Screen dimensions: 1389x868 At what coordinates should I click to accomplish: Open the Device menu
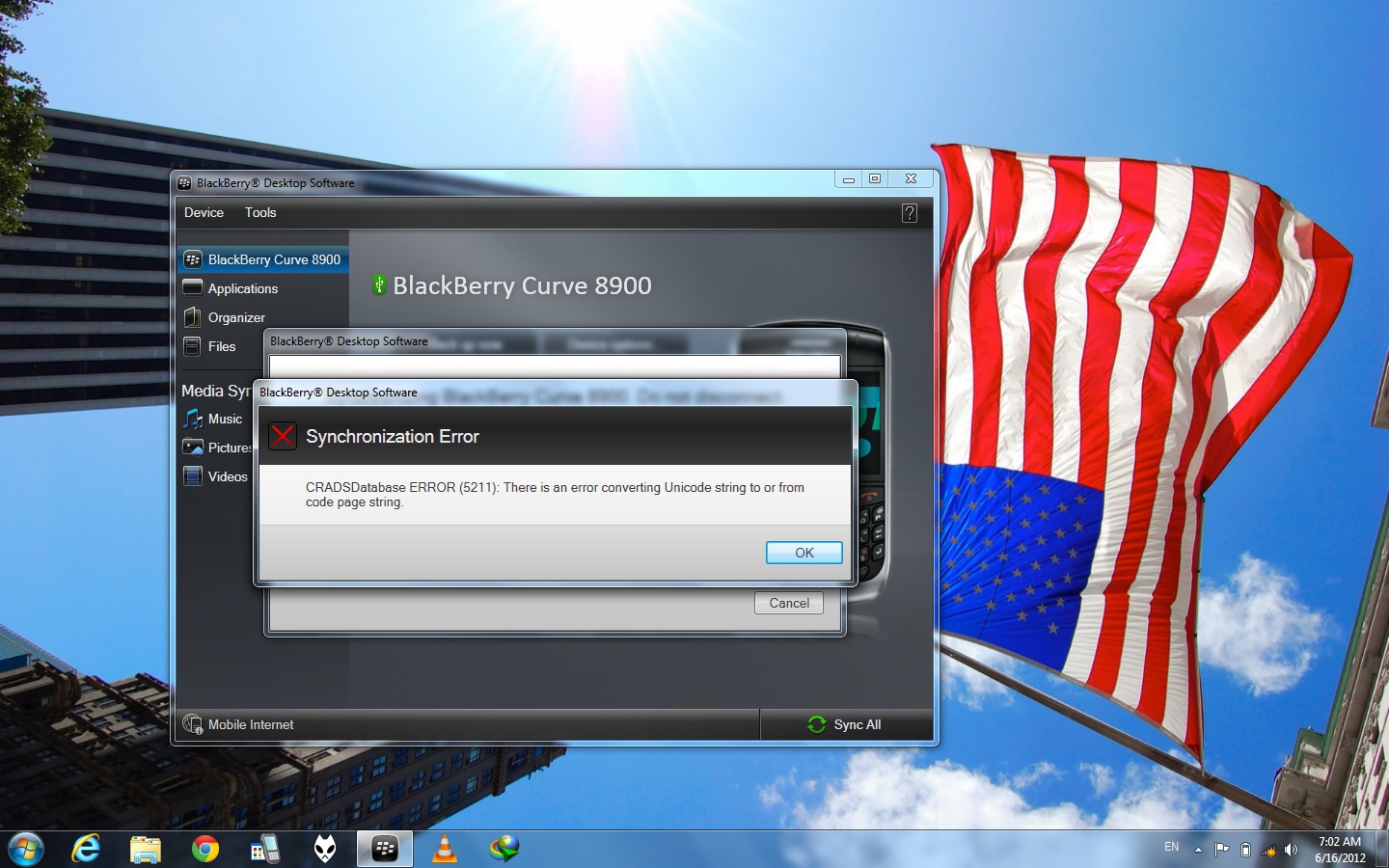pos(204,212)
